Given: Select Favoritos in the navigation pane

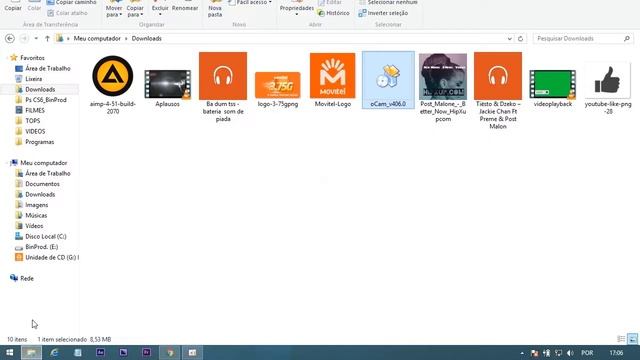Looking at the screenshot, I should (x=28, y=58).
